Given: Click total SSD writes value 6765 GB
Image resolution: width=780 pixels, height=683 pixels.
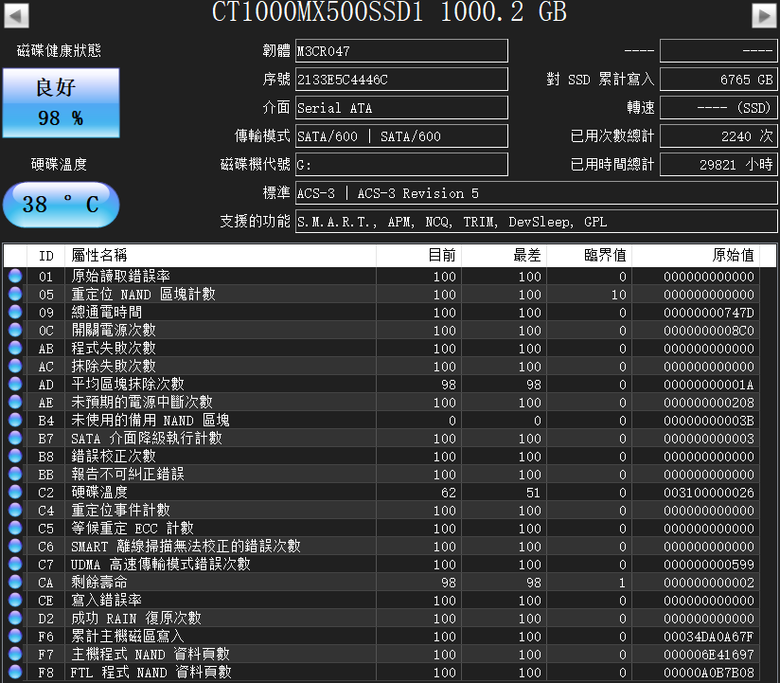Looking at the screenshot, I should (x=718, y=79).
